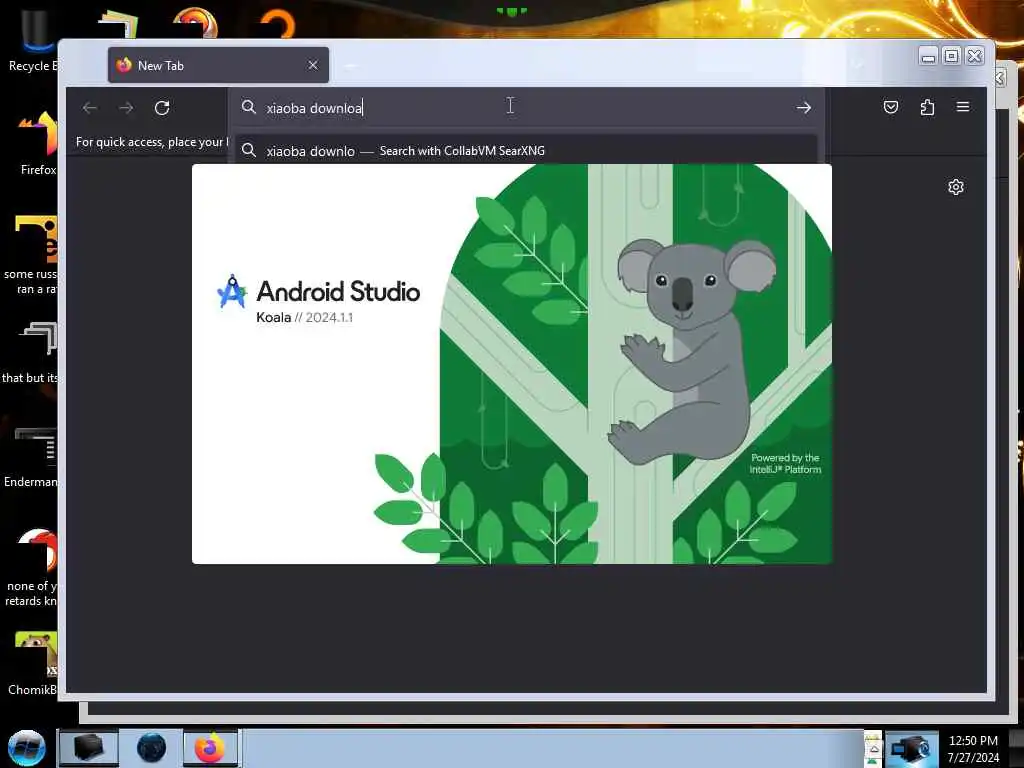This screenshot has width=1024, height=768.
Task: Click the blue globe taskbar icon
Action: (x=152, y=748)
